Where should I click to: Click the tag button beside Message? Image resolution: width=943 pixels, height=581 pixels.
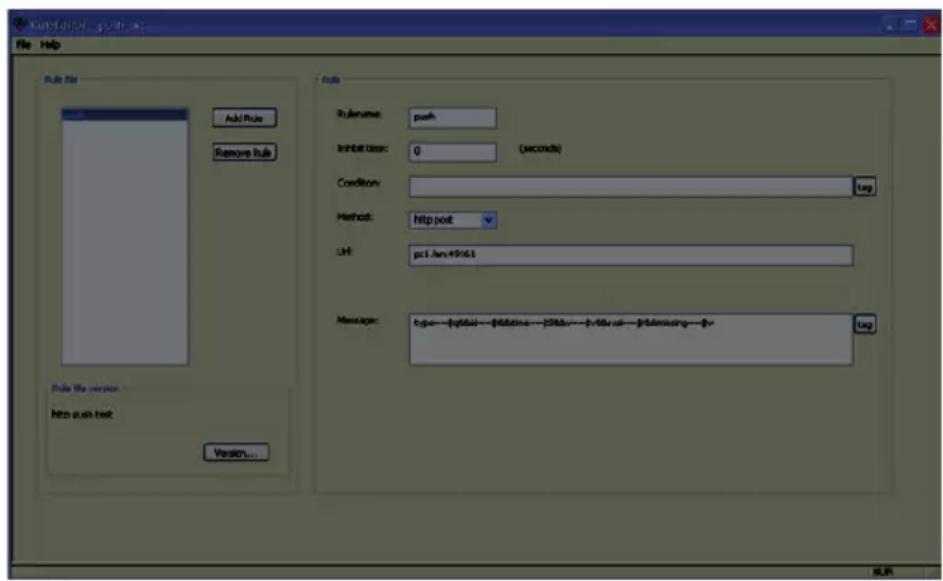865,324
